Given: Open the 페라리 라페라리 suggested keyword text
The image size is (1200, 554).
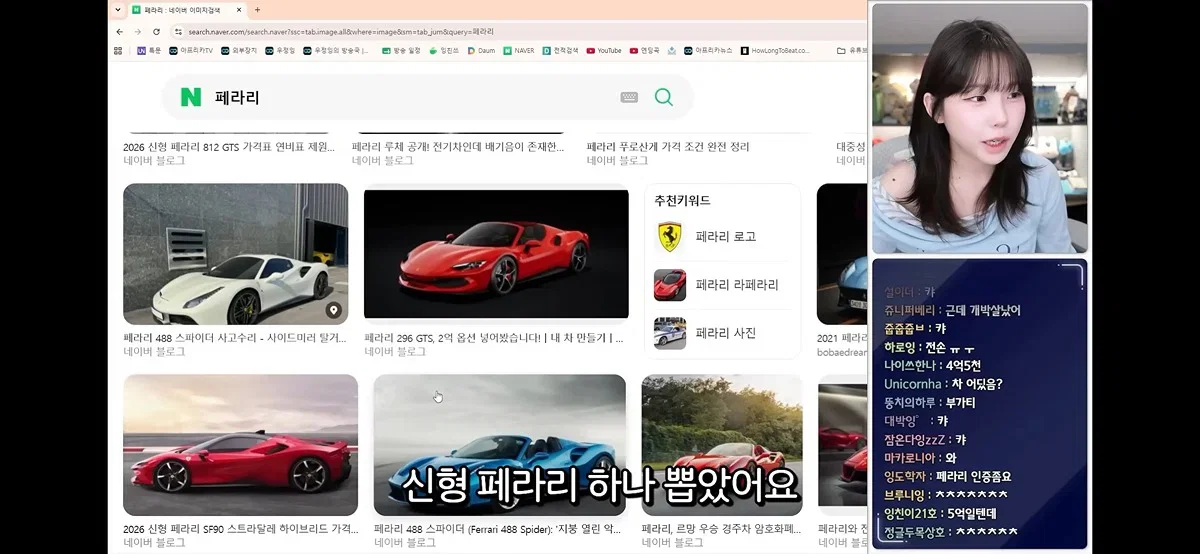Looking at the screenshot, I should pyautogui.click(x=737, y=285).
